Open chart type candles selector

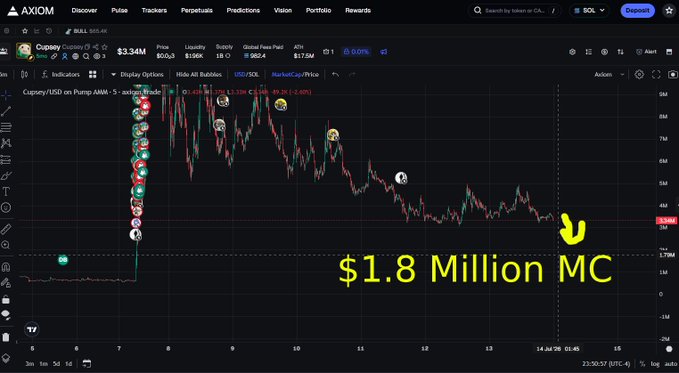coord(24,75)
